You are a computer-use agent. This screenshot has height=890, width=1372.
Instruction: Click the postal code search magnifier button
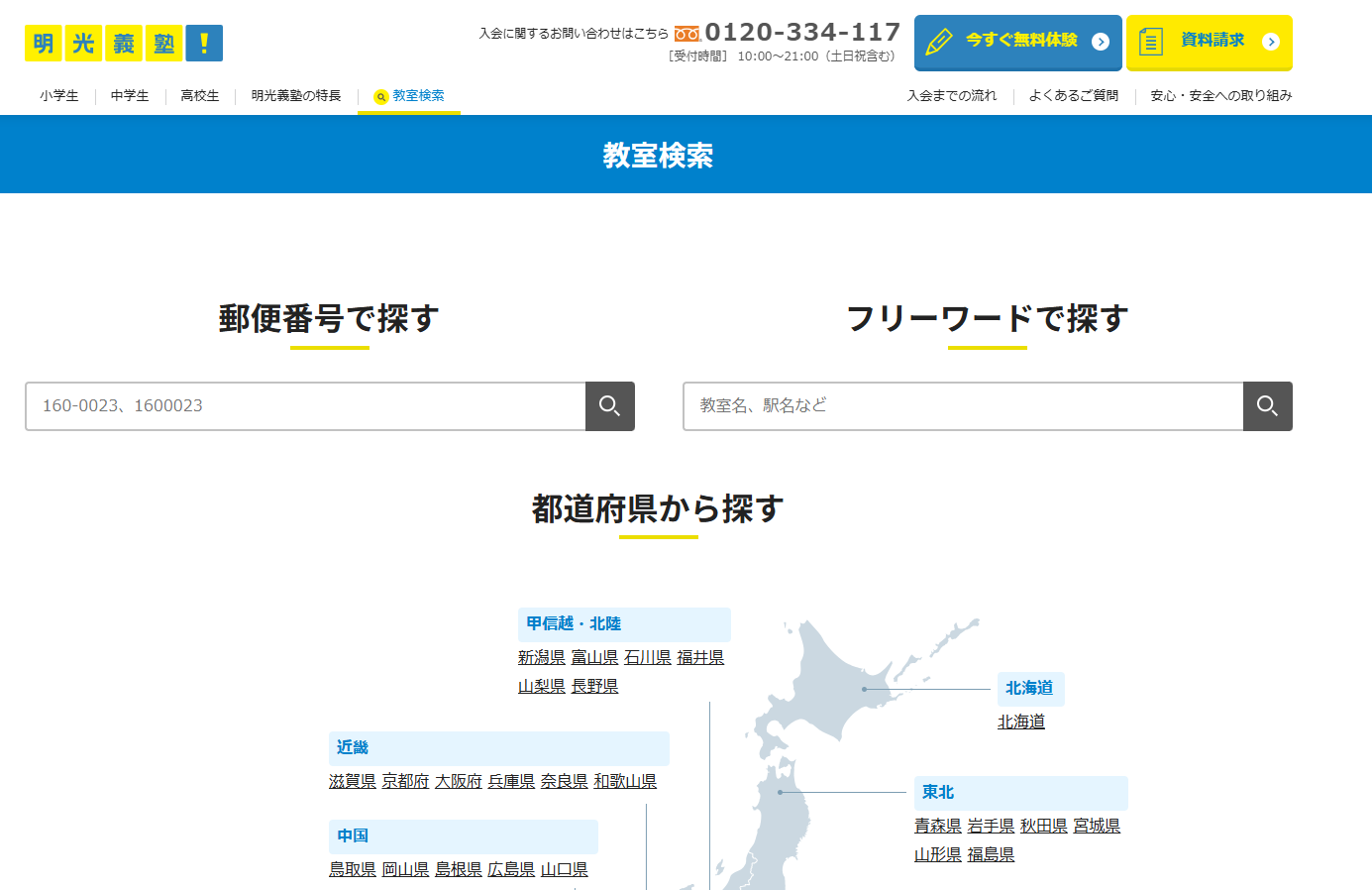click(609, 406)
